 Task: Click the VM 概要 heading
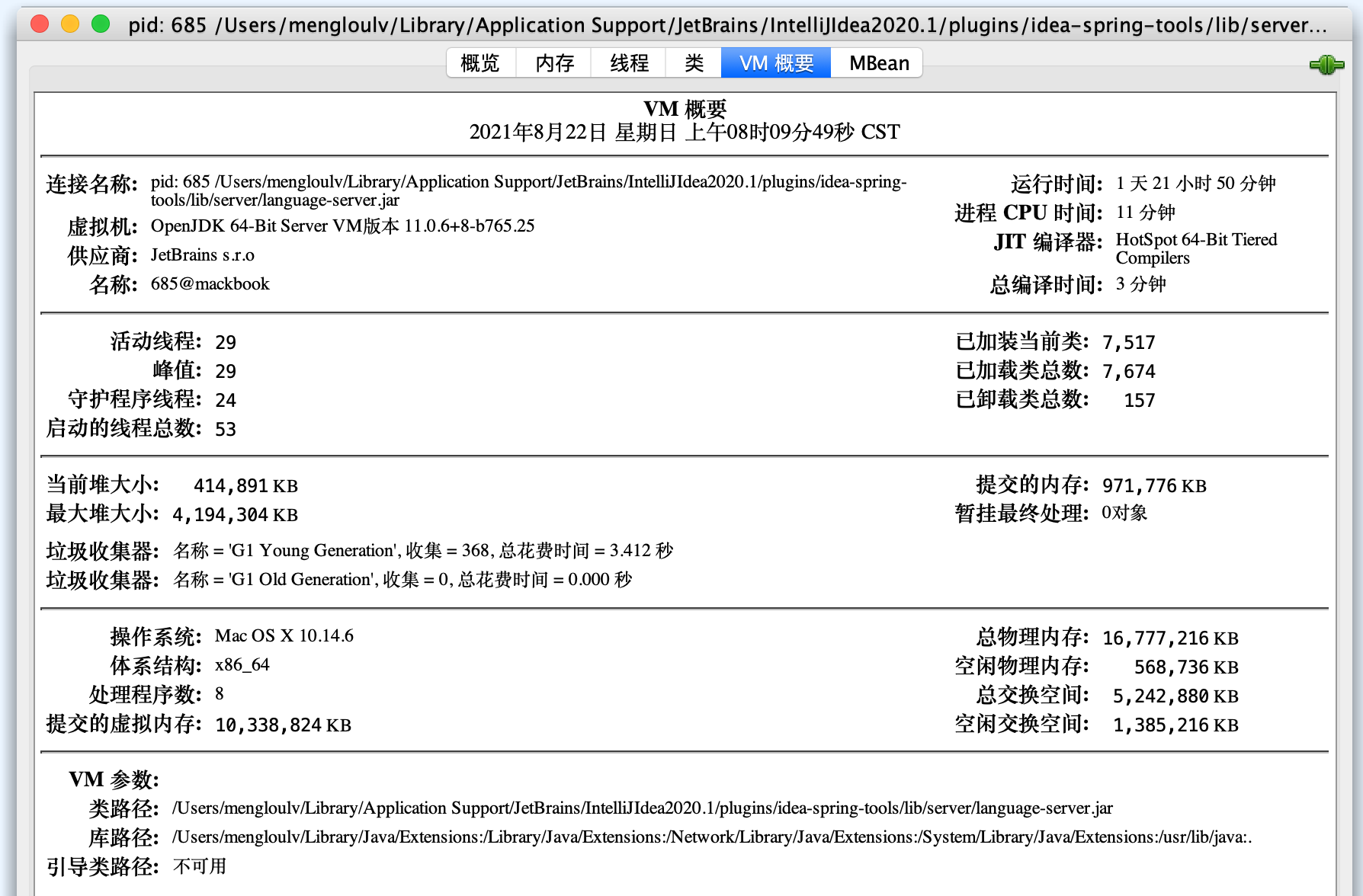[x=685, y=109]
